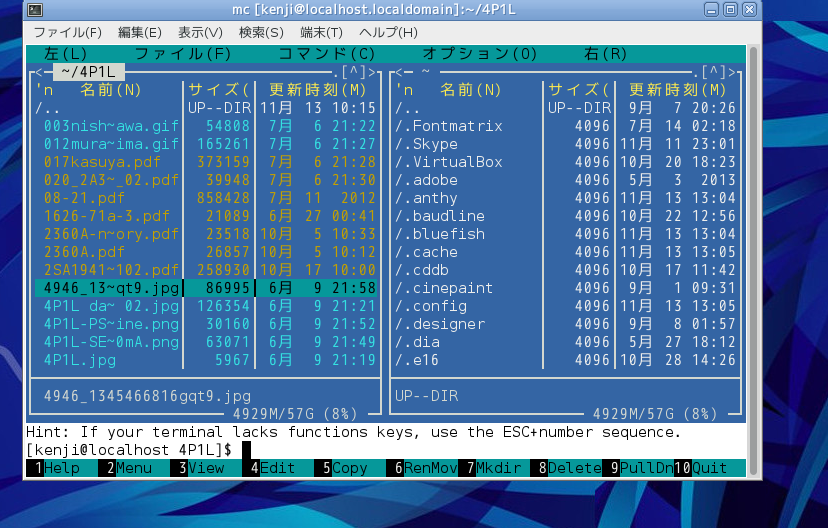Click the right panel's history back "<" arrow
The image size is (828, 528).
[397, 72]
